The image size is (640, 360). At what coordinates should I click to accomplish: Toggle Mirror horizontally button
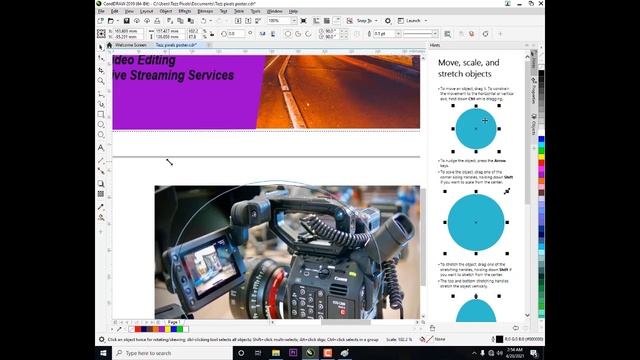coord(262,34)
